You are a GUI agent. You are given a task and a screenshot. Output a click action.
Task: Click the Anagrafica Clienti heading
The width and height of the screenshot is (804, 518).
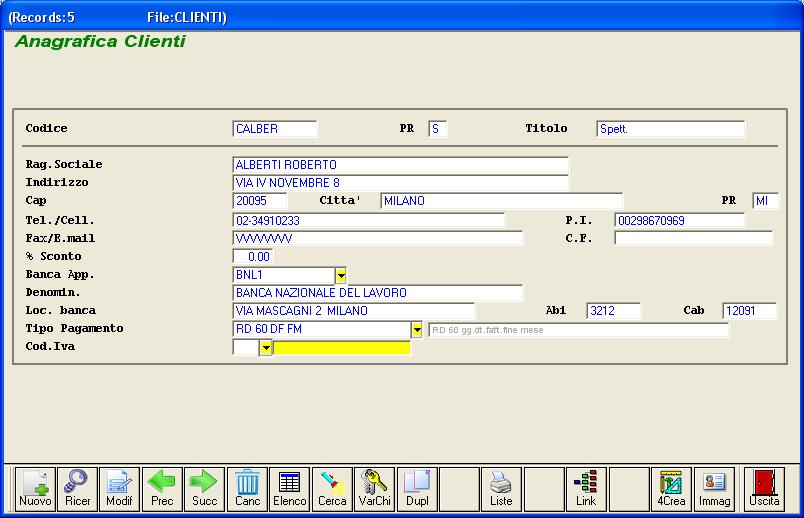tap(100, 41)
